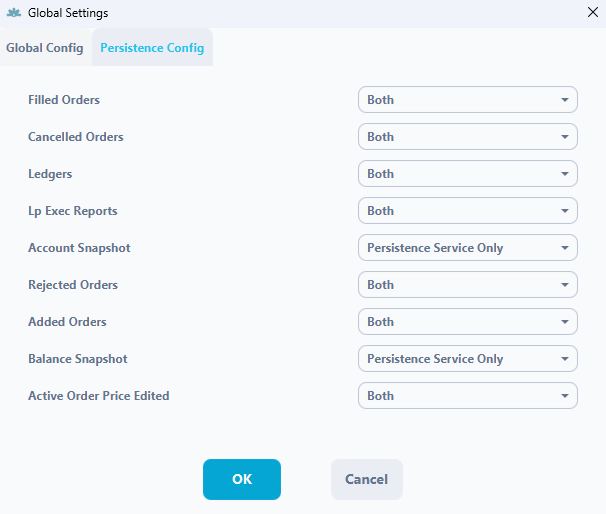Image resolution: width=606 pixels, height=514 pixels.
Task: Open the Filled Orders dropdown
Action: coord(468,100)
